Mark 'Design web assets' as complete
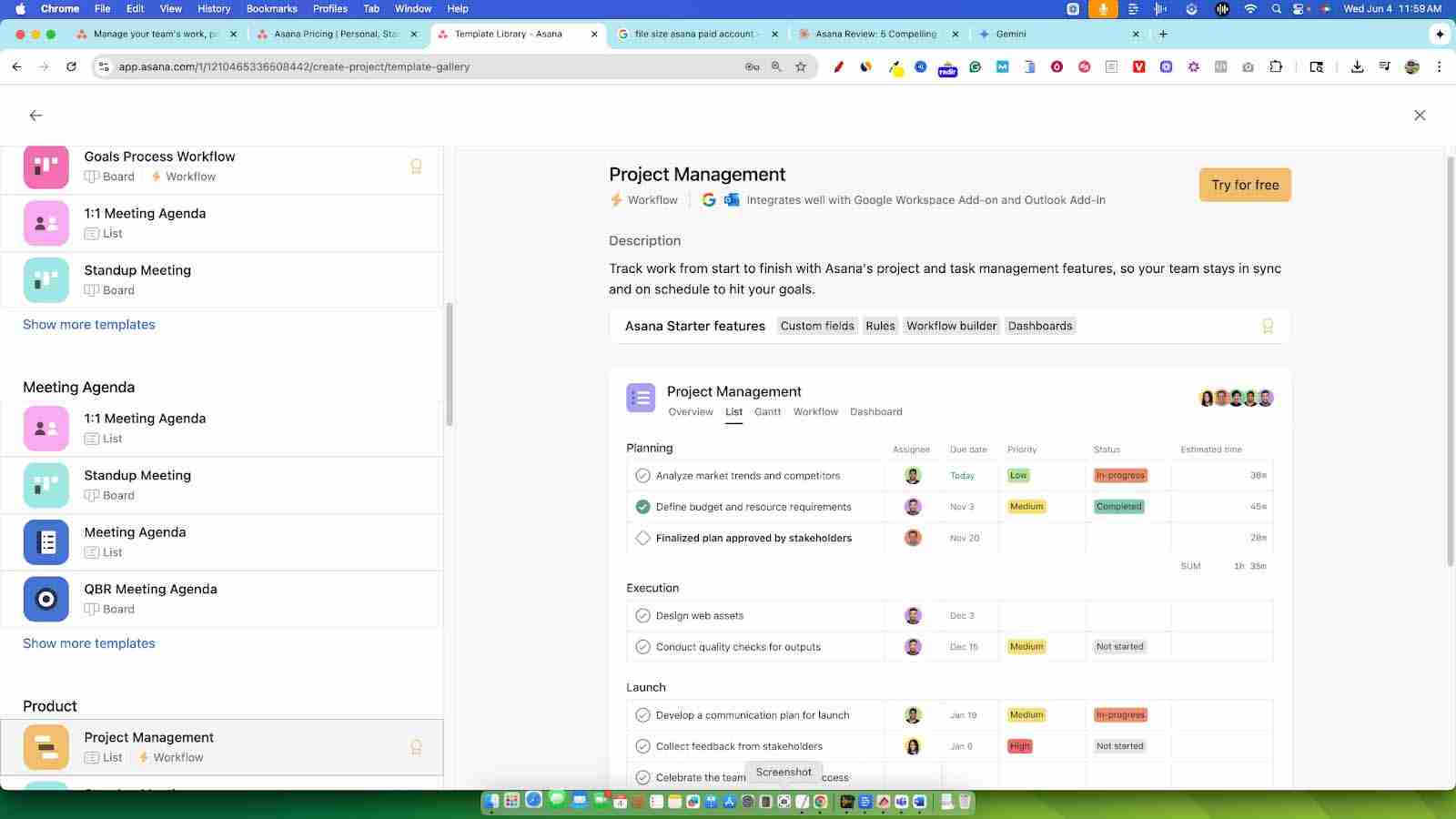 (x=643, y=615)
